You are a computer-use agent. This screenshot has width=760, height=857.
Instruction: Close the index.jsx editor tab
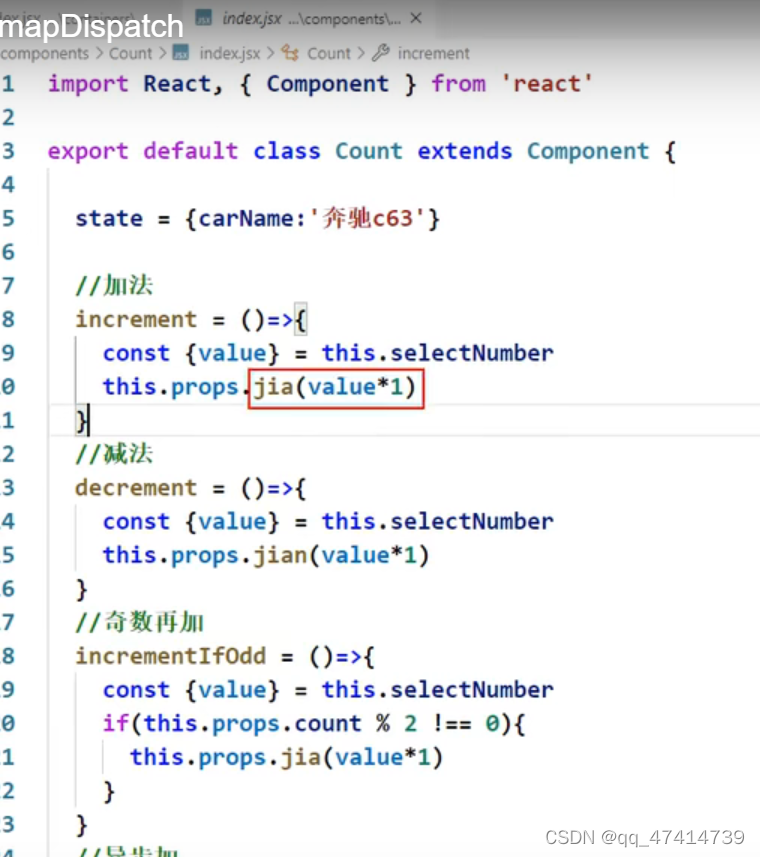pyautogui.click(x=416, y=19)
